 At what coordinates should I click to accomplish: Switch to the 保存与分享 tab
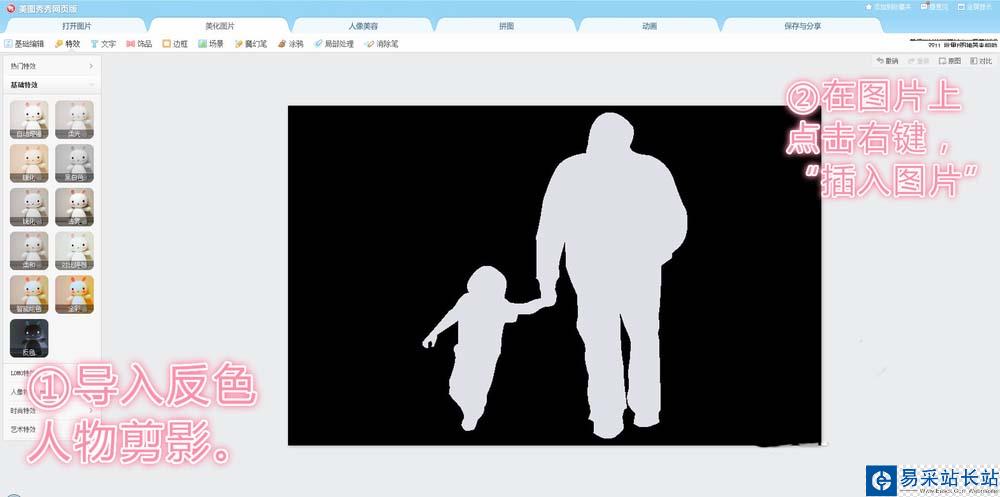pos(802,26)
